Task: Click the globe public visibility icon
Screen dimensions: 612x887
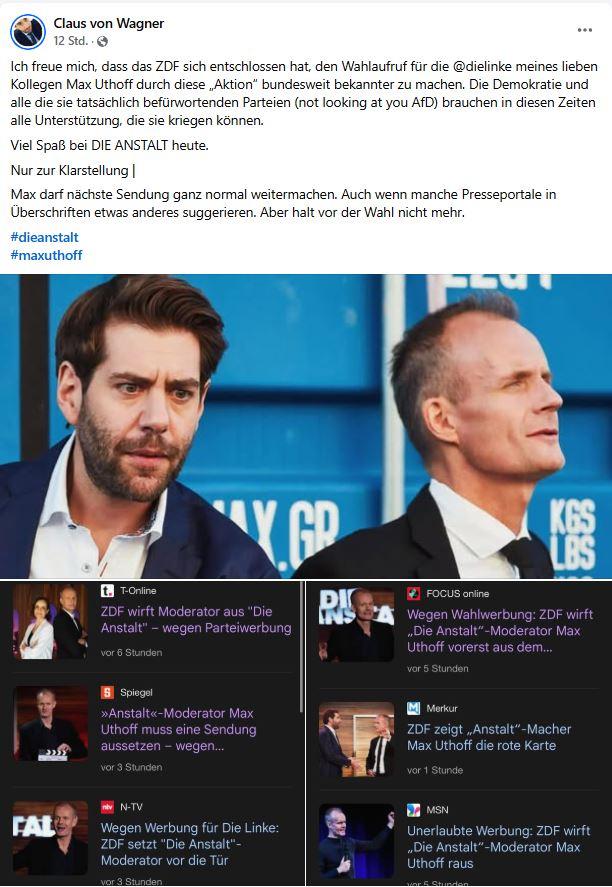Action: (x=102, y=41)
